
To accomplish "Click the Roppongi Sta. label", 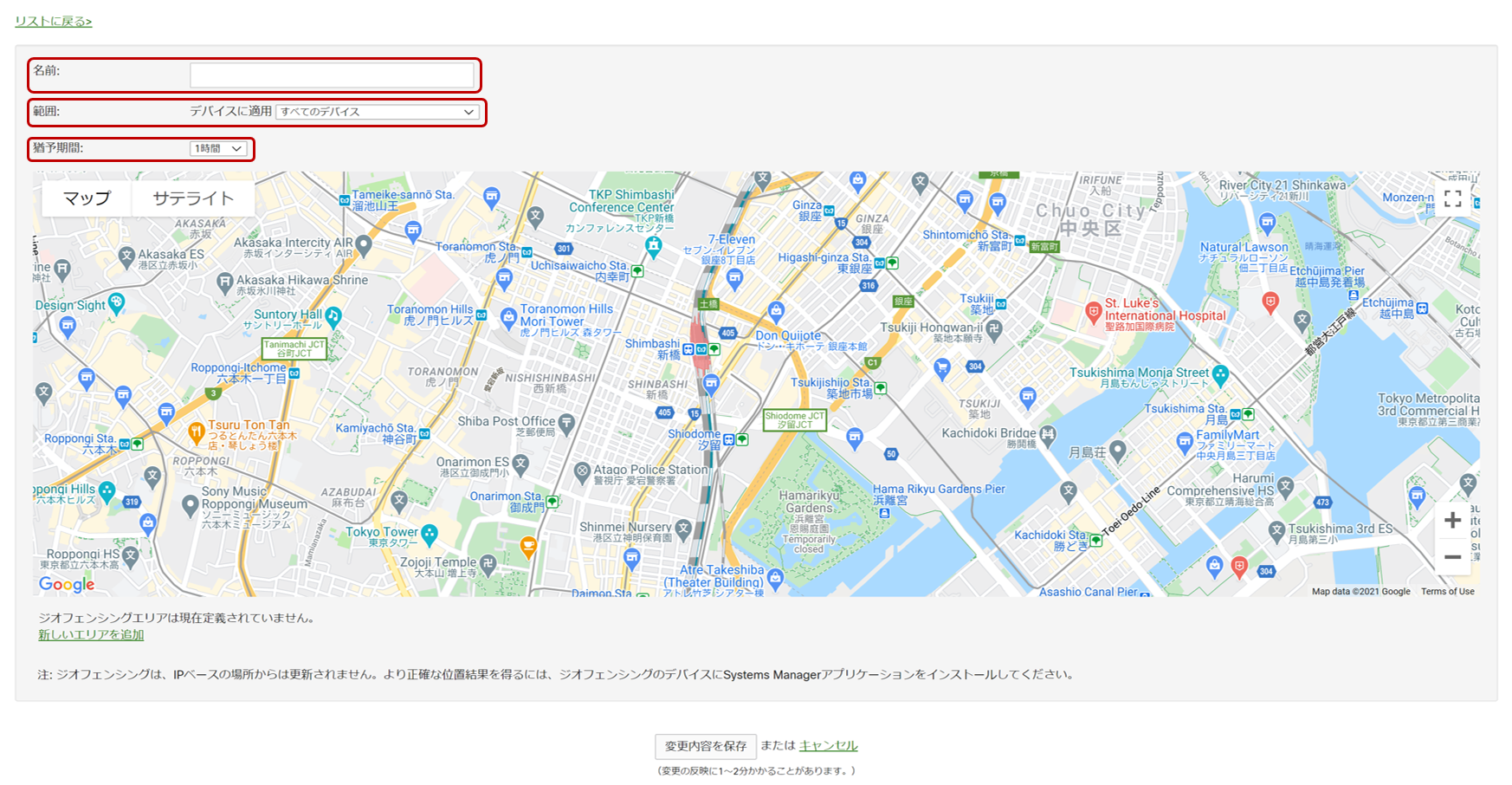I will pyautogui.click(x=81, y=444).
